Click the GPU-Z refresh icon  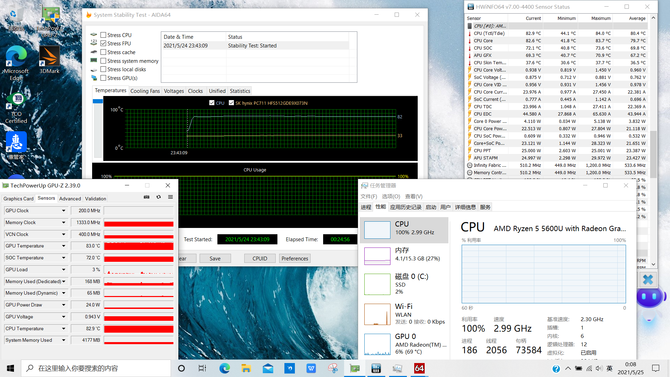(x=159, y=197)
